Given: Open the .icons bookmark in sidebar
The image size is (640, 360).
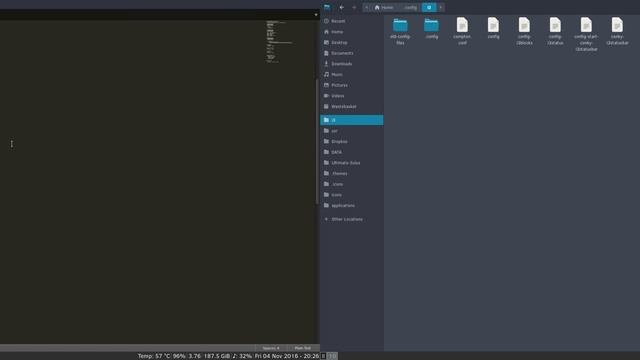Looking at the screenshot, I should [351, 184].
